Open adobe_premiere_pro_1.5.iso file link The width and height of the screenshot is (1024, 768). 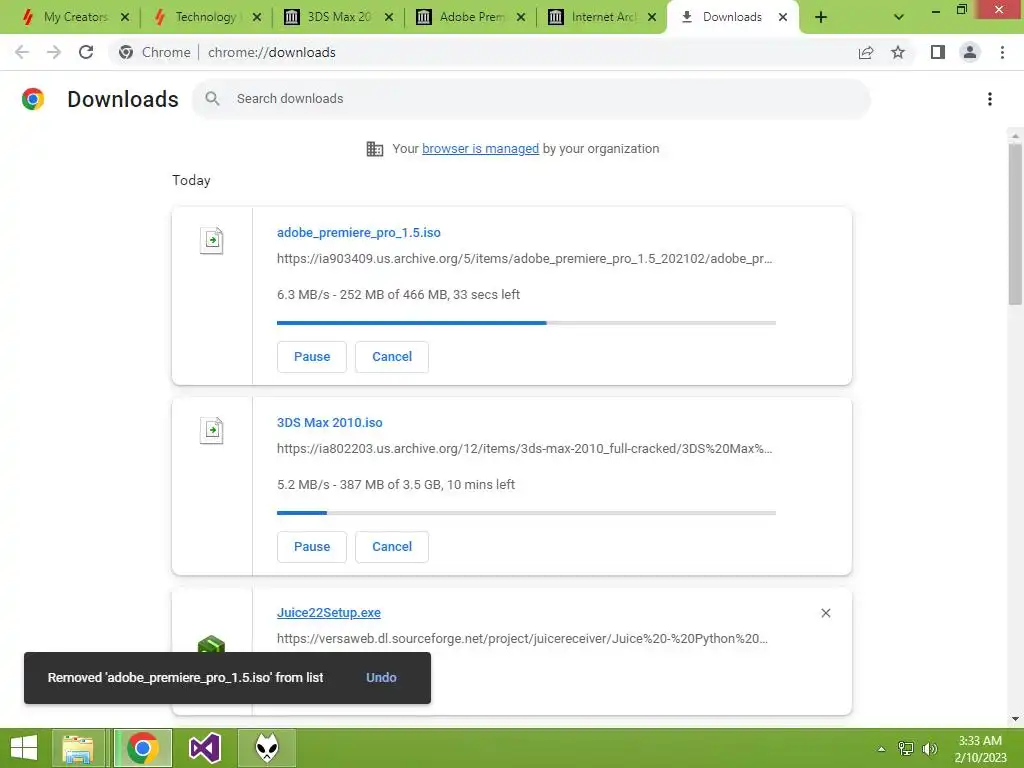pos(359,232)
